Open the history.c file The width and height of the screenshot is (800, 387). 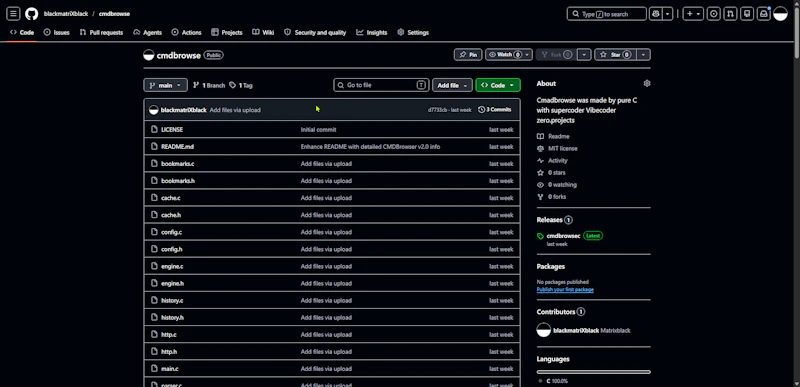click(172, 300)
